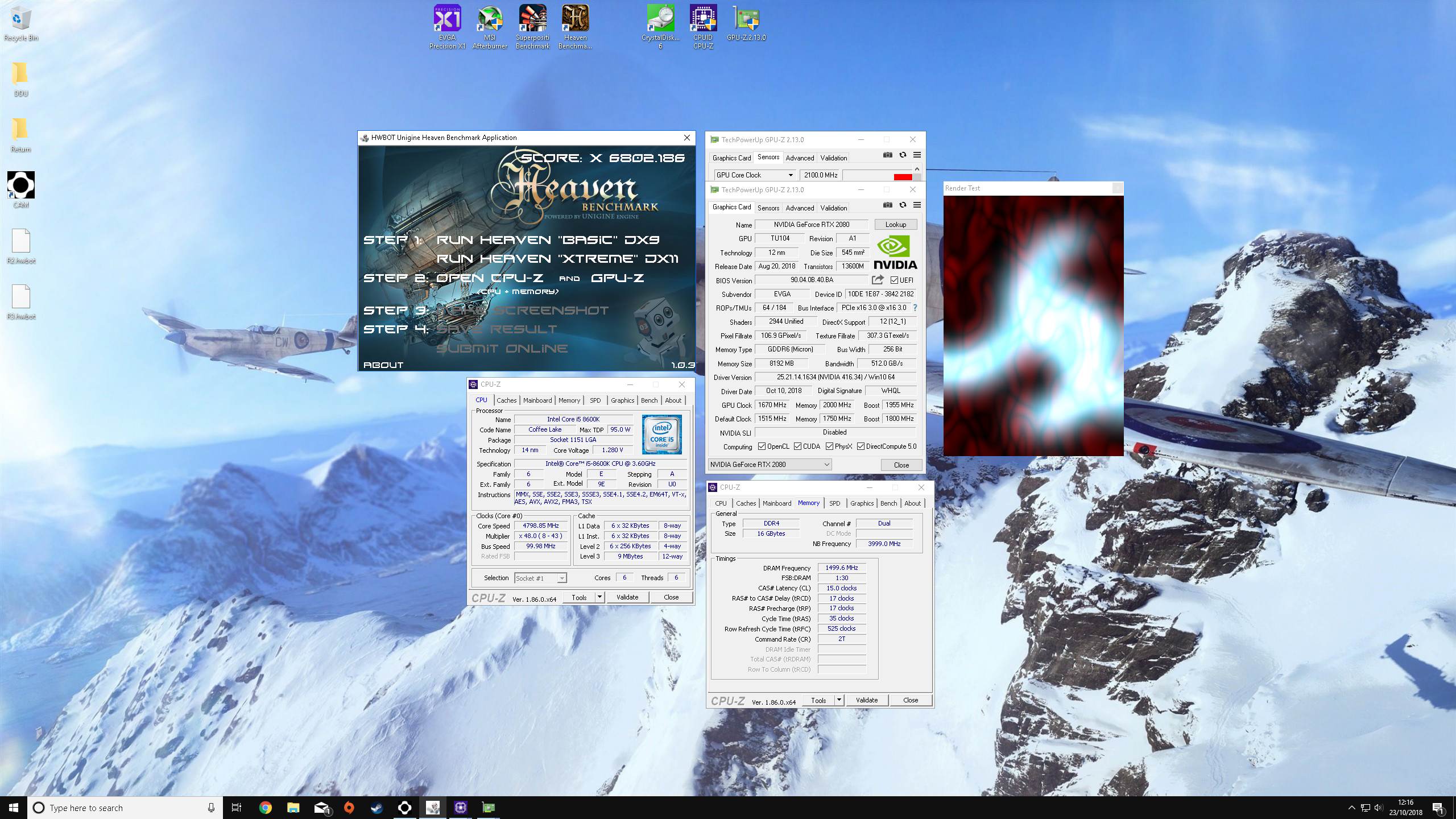This screenshot has width=1456, height=819.
Task: Open the CAM desktop shortcut
Action: (x=20, y=190)
